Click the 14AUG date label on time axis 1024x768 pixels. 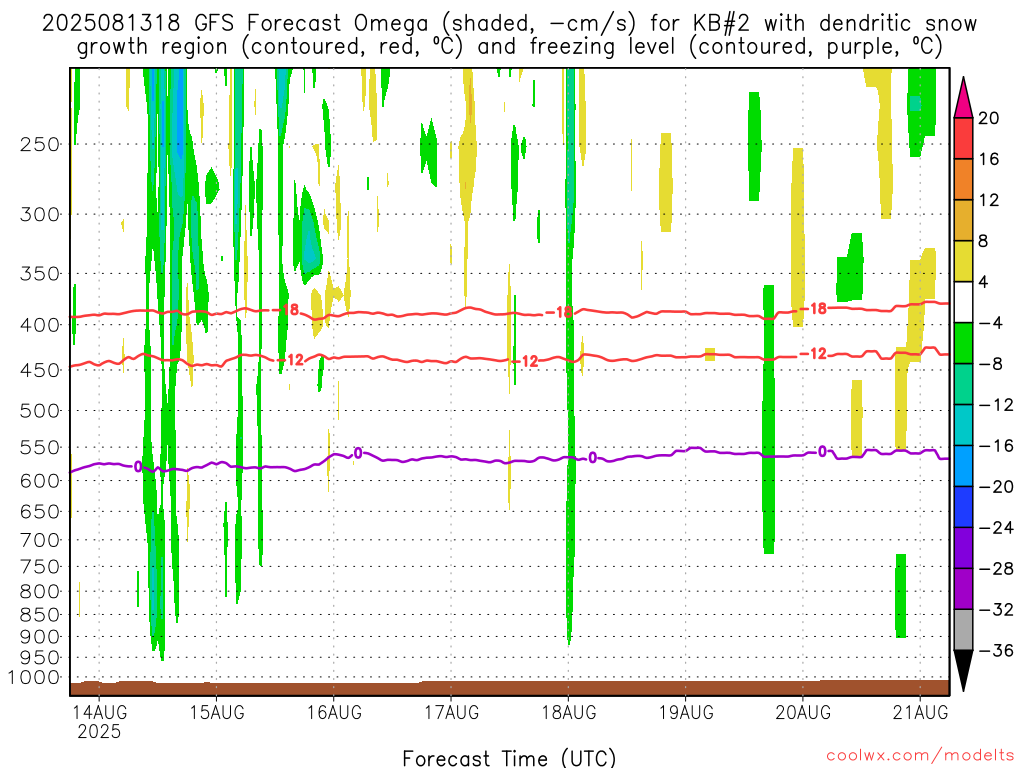(99, 712)
